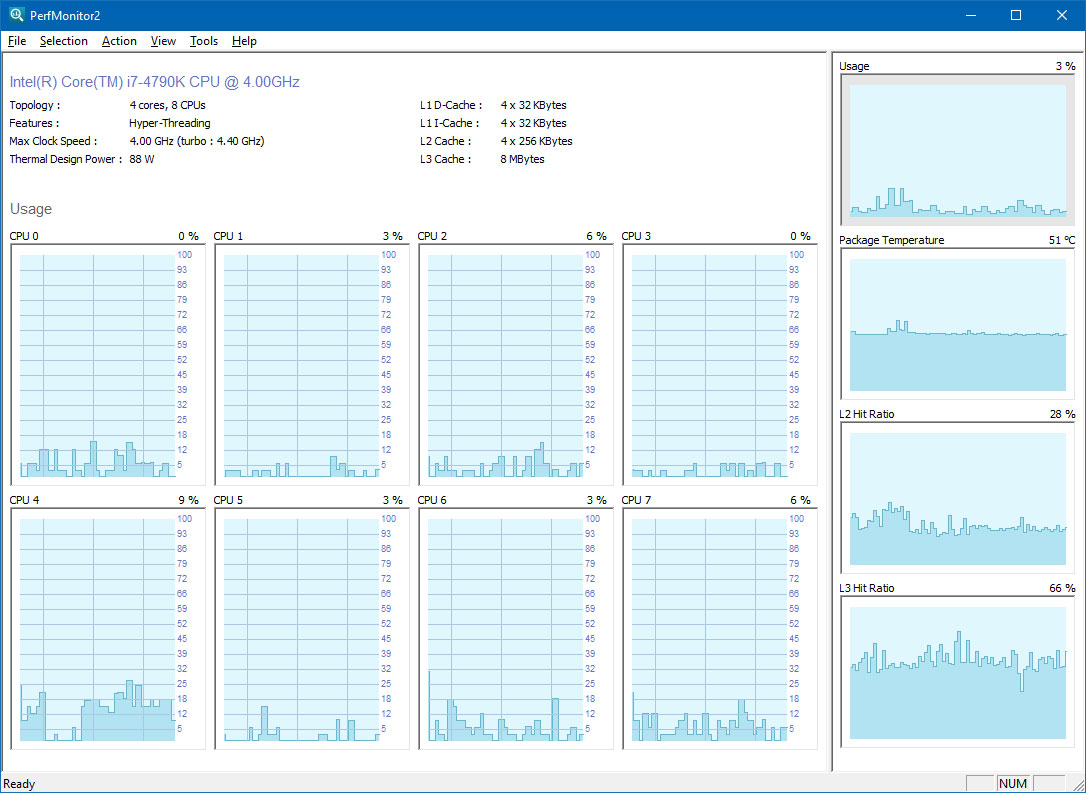Select the Package Temperature graph
1086x793 pixels.
click(x=958, y=324)
